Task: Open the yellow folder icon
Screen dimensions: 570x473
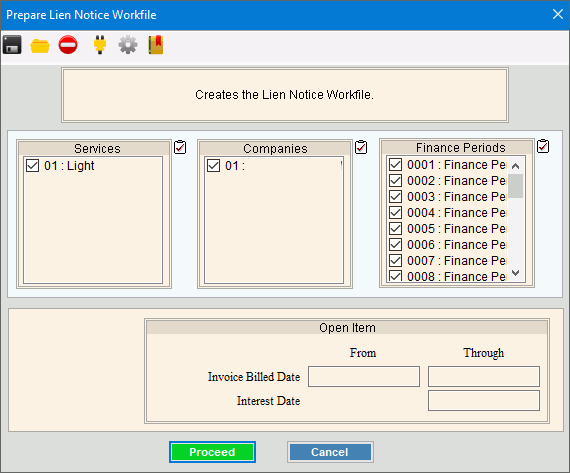Action: tap(40, 45)
